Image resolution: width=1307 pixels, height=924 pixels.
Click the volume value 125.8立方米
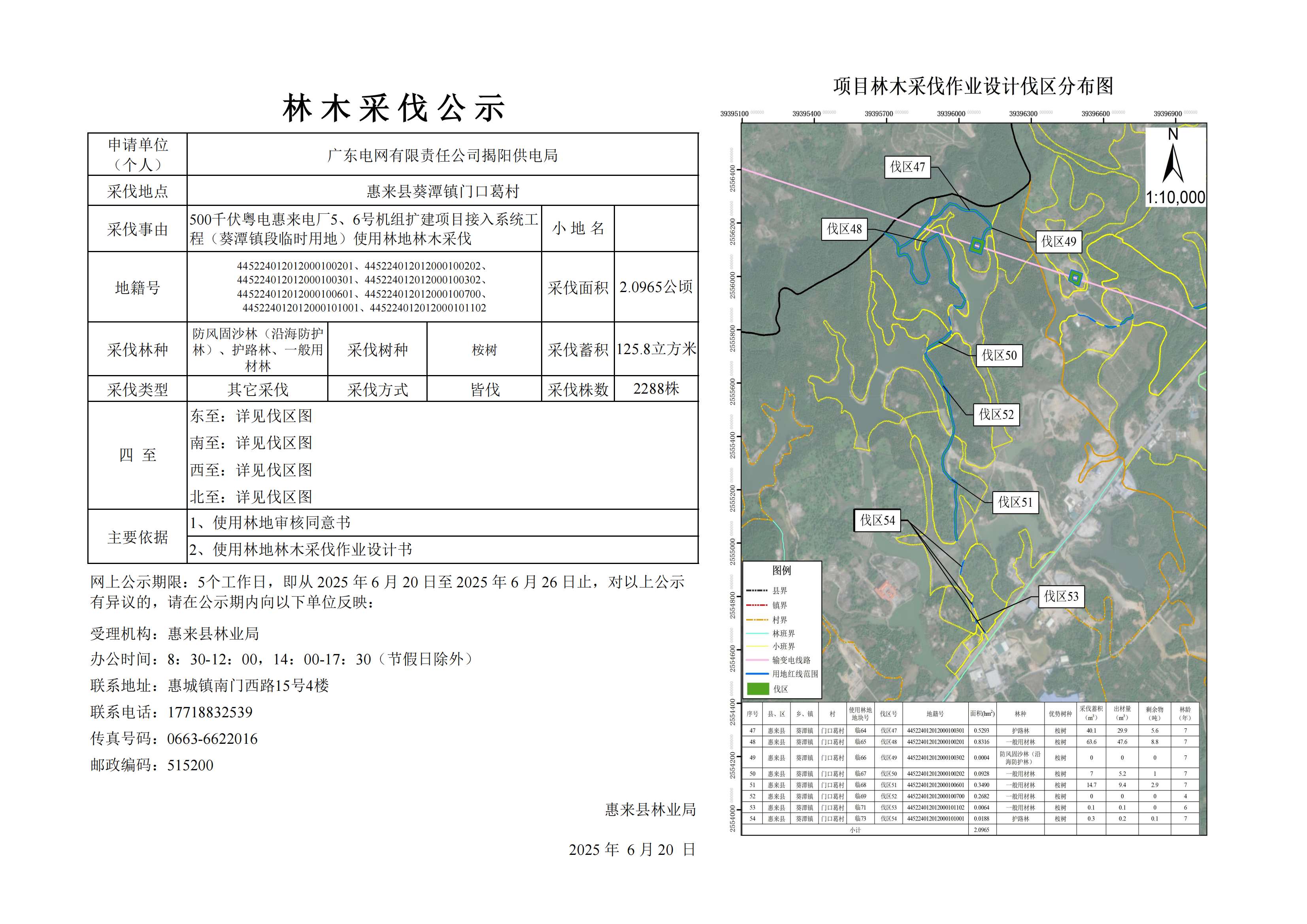tap(656, 349)
